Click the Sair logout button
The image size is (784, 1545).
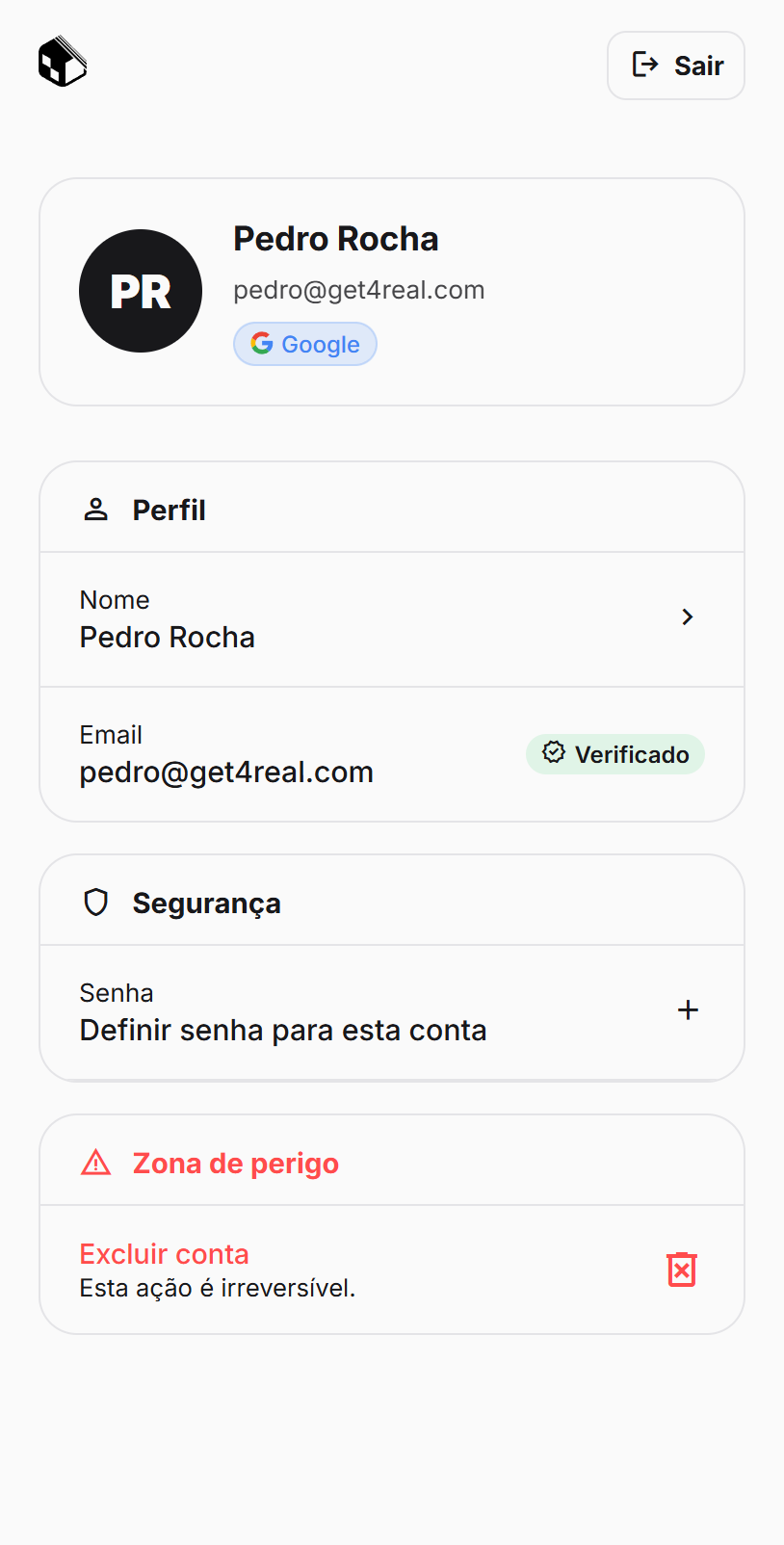676,65
